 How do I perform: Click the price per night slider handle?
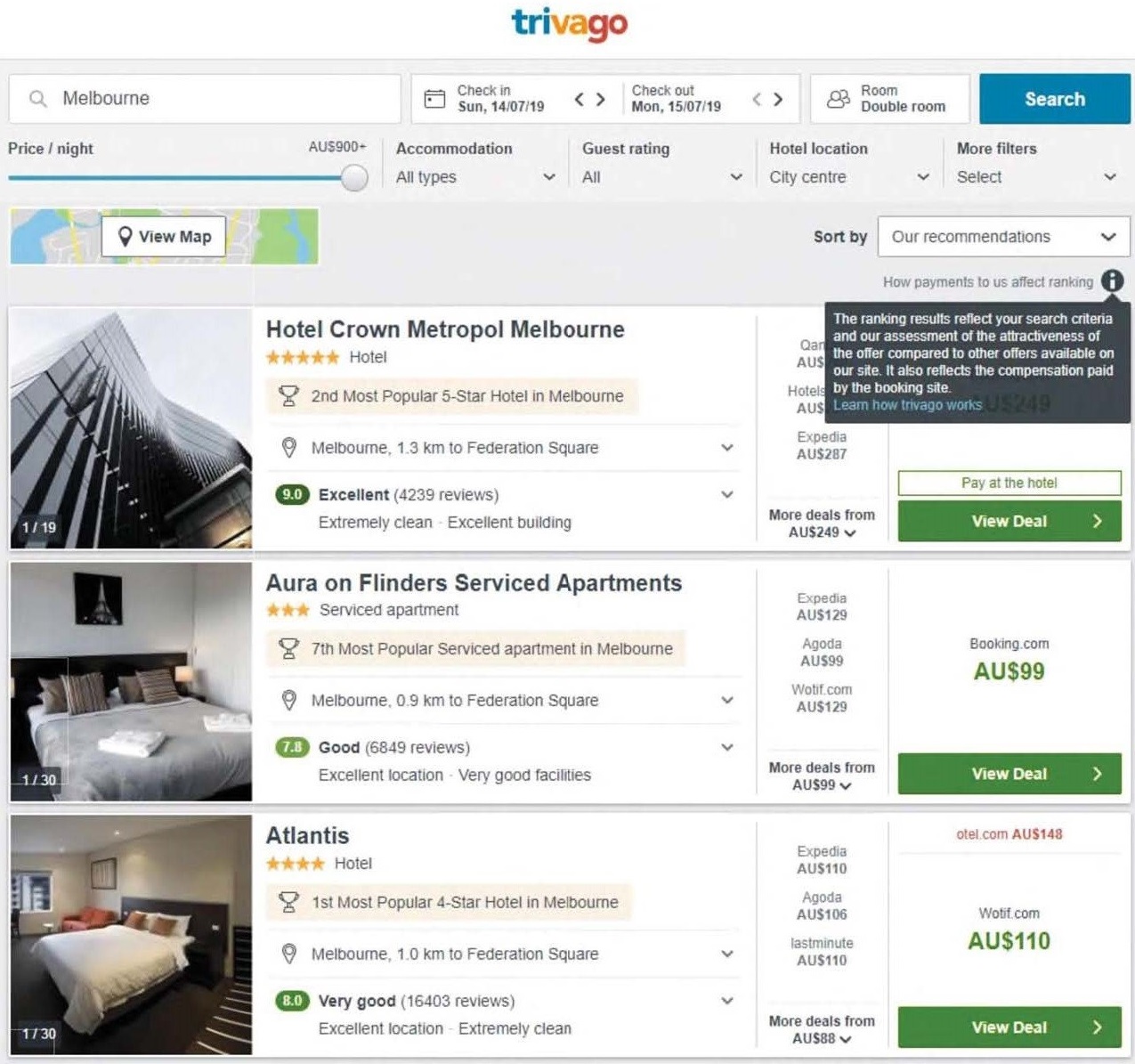(x=354, y=178)
